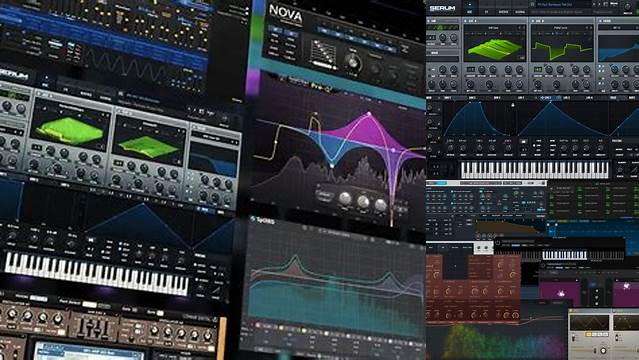639x360 pixels.
Task: Switch to the MATRIX tab in top-right Serum
Action: (x=503, y=12)
